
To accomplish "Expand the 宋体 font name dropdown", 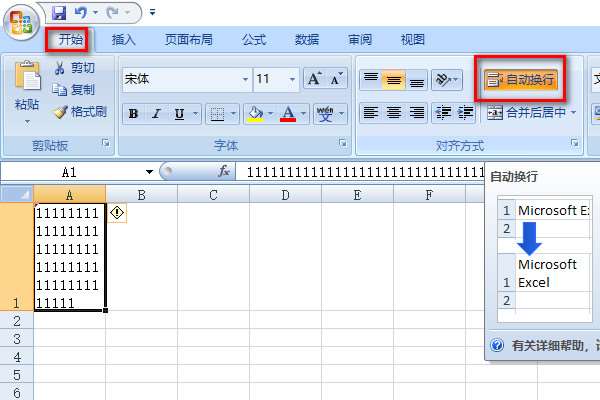I will [x=245, y=80].
